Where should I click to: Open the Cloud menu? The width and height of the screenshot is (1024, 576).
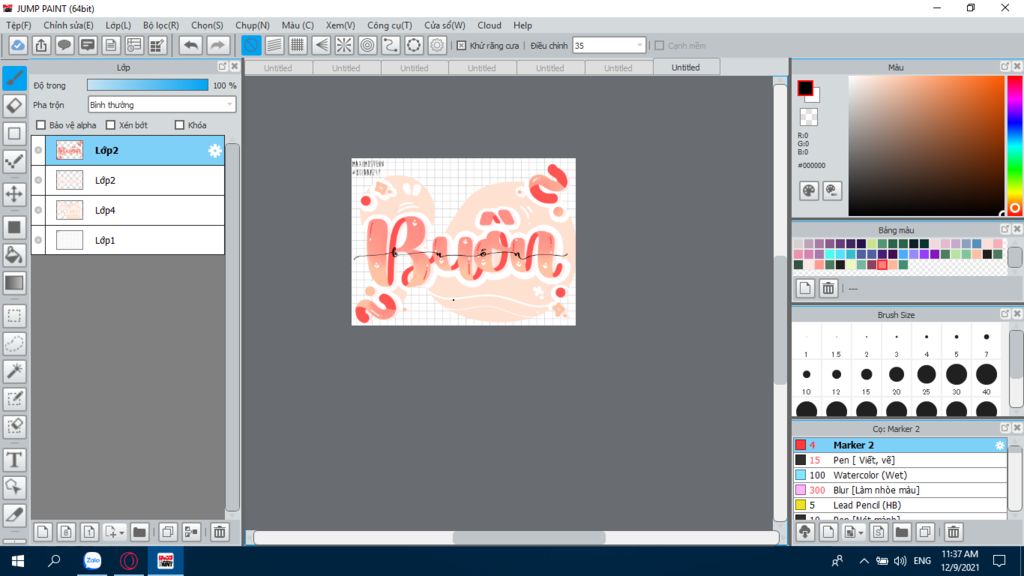coord(489,25)
